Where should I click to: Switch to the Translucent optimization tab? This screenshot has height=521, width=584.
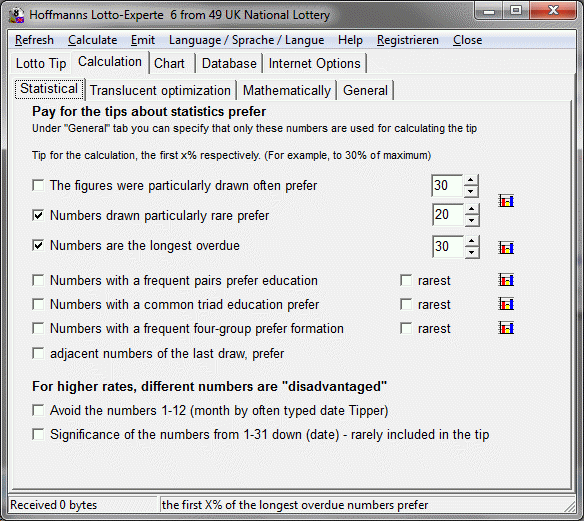(160, 90)
